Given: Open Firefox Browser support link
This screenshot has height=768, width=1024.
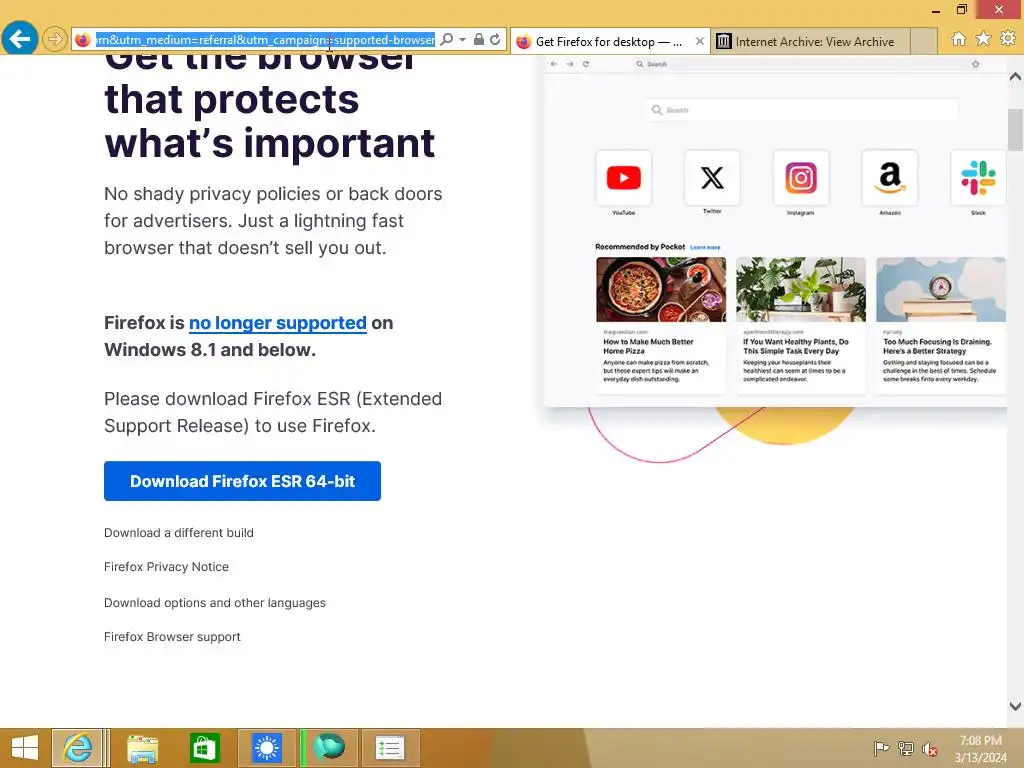Looking at the screenshot, I should pos(172,637).
